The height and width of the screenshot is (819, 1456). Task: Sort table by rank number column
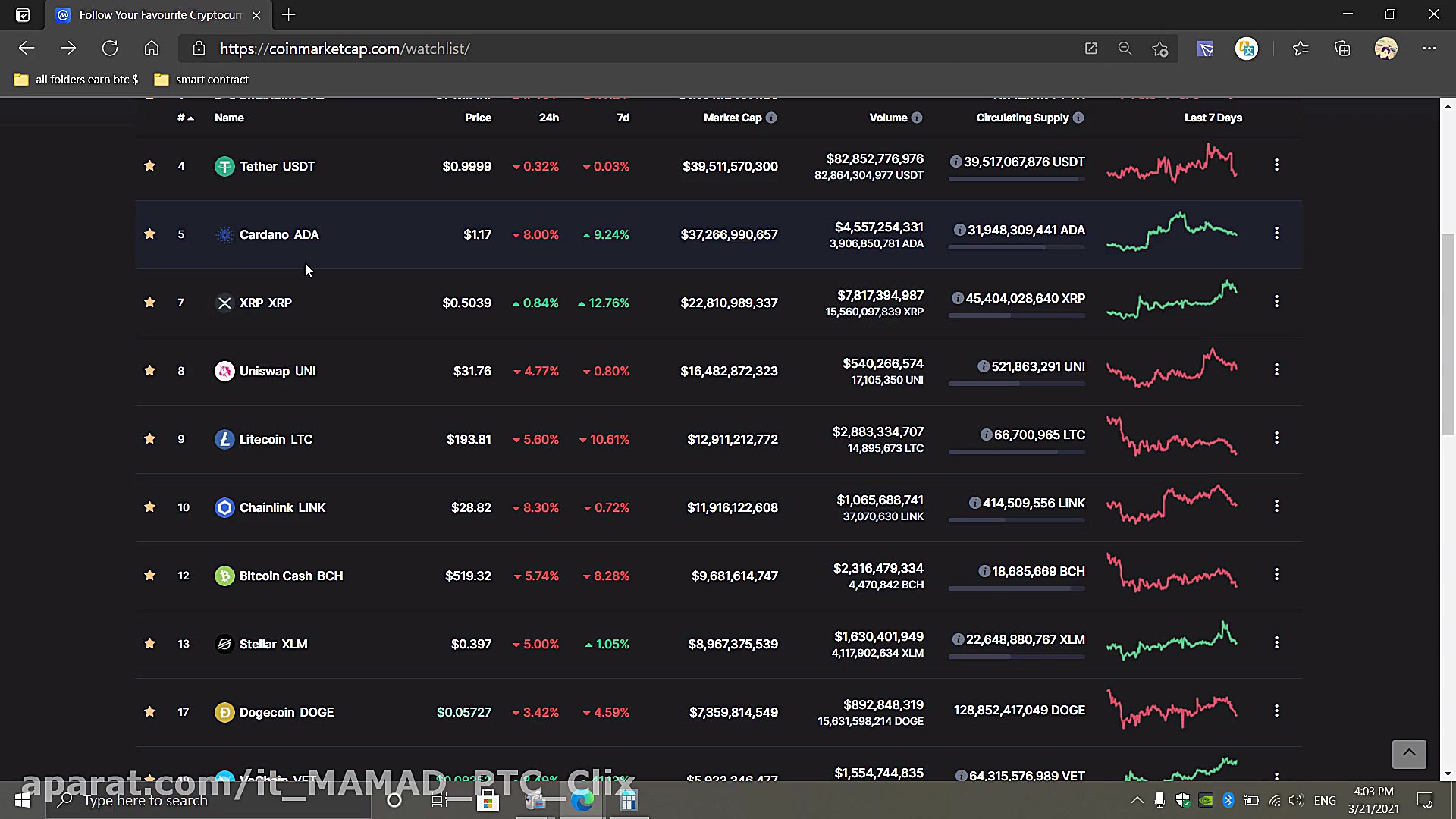[x=185, y=118]
